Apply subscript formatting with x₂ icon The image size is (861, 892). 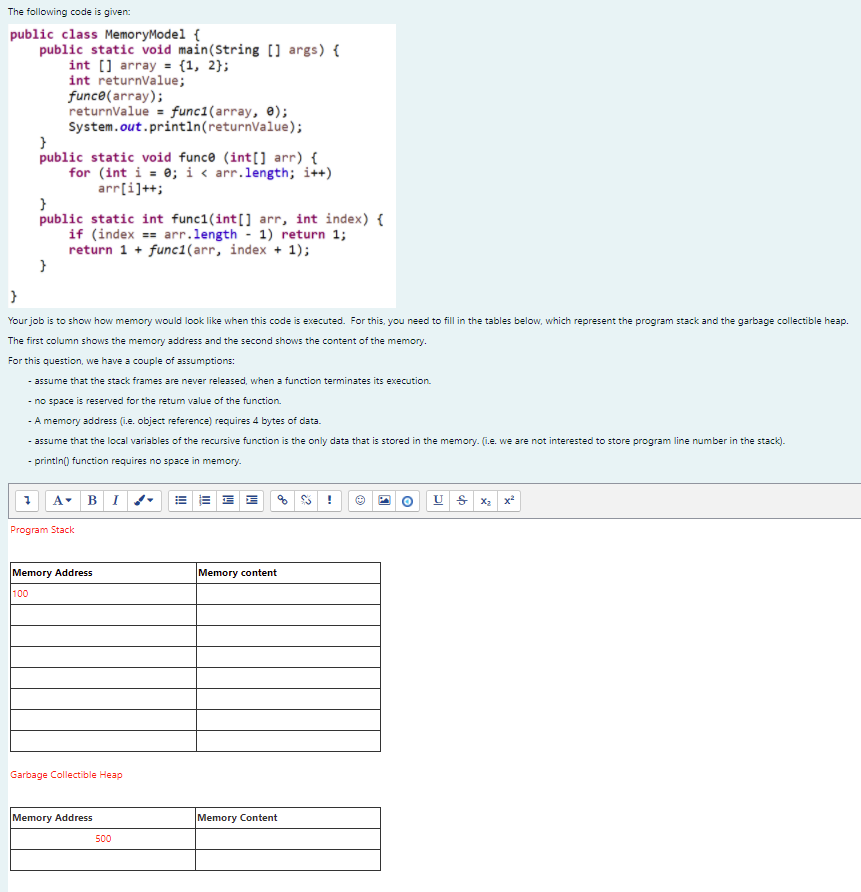(484, 500)
